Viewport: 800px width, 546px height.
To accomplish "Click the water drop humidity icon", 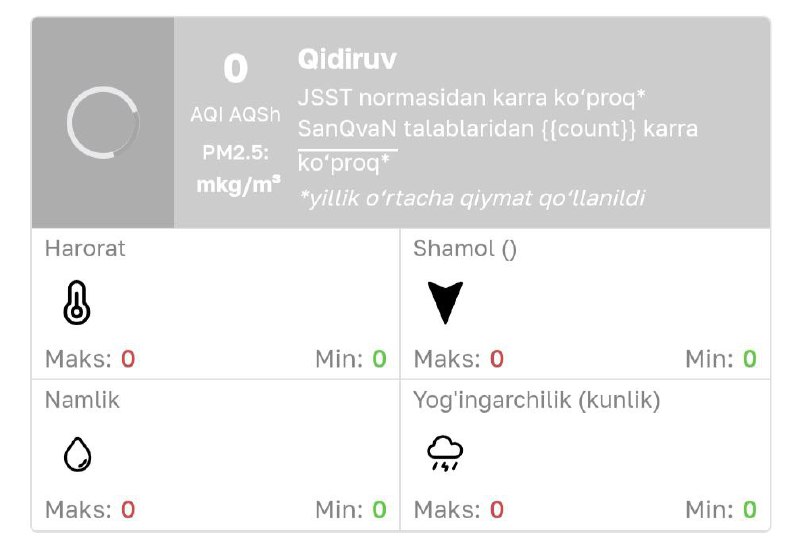I will [x=78, y=454].
